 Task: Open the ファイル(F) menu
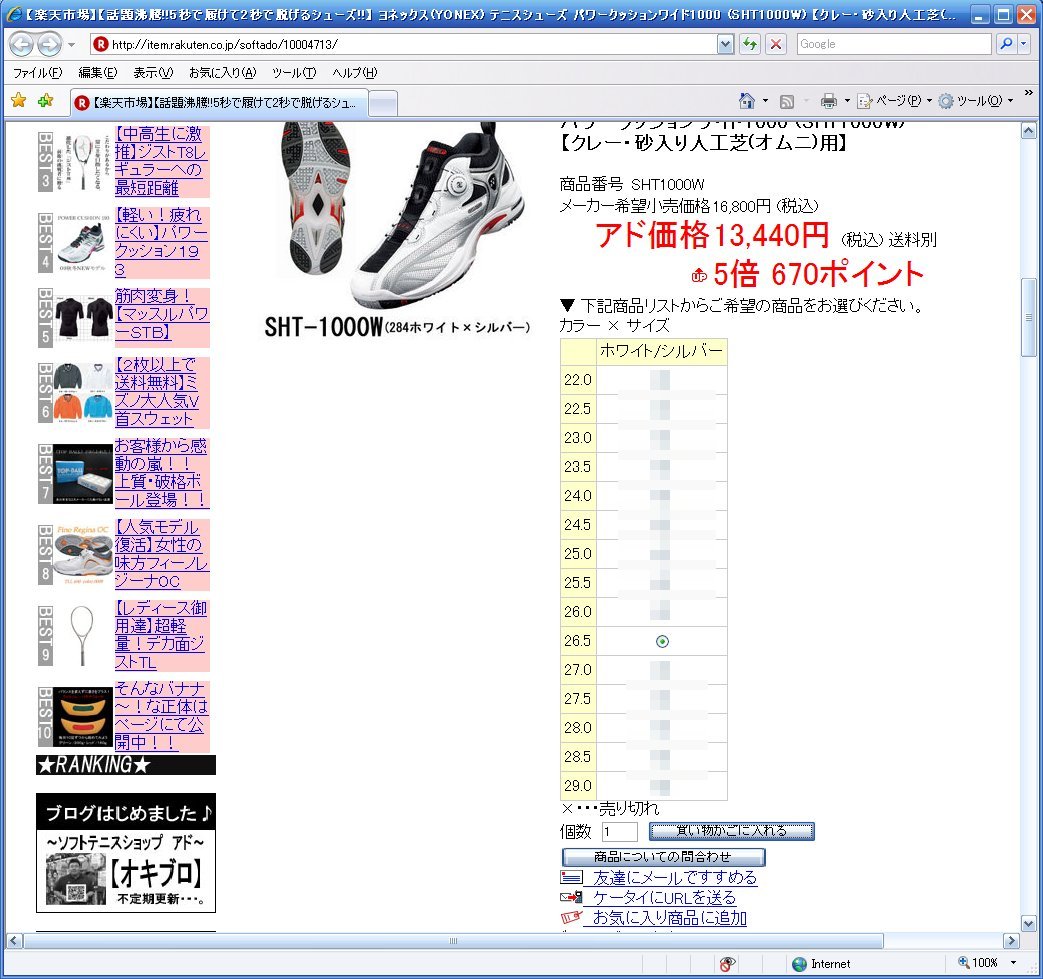tap(38, 72)
